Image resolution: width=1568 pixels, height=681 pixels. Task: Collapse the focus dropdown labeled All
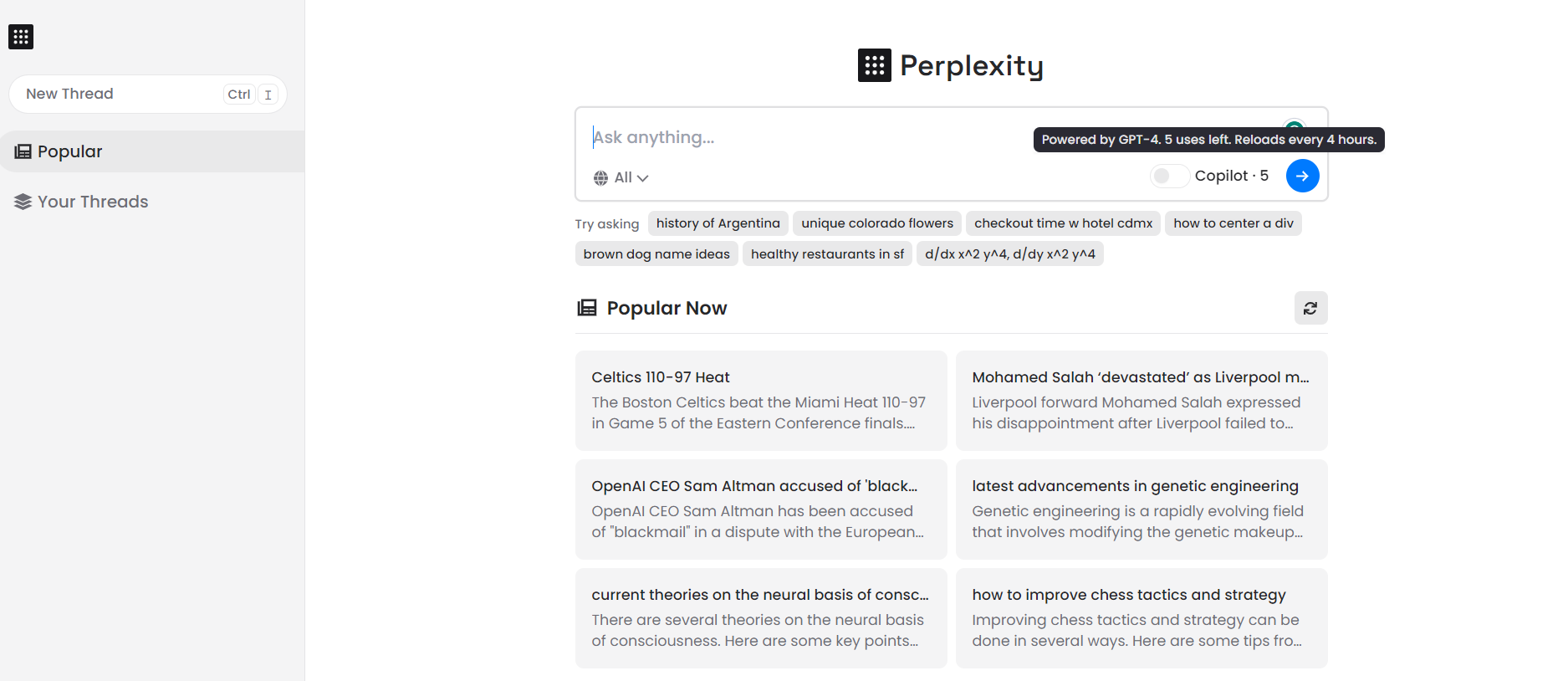(621, 177)
